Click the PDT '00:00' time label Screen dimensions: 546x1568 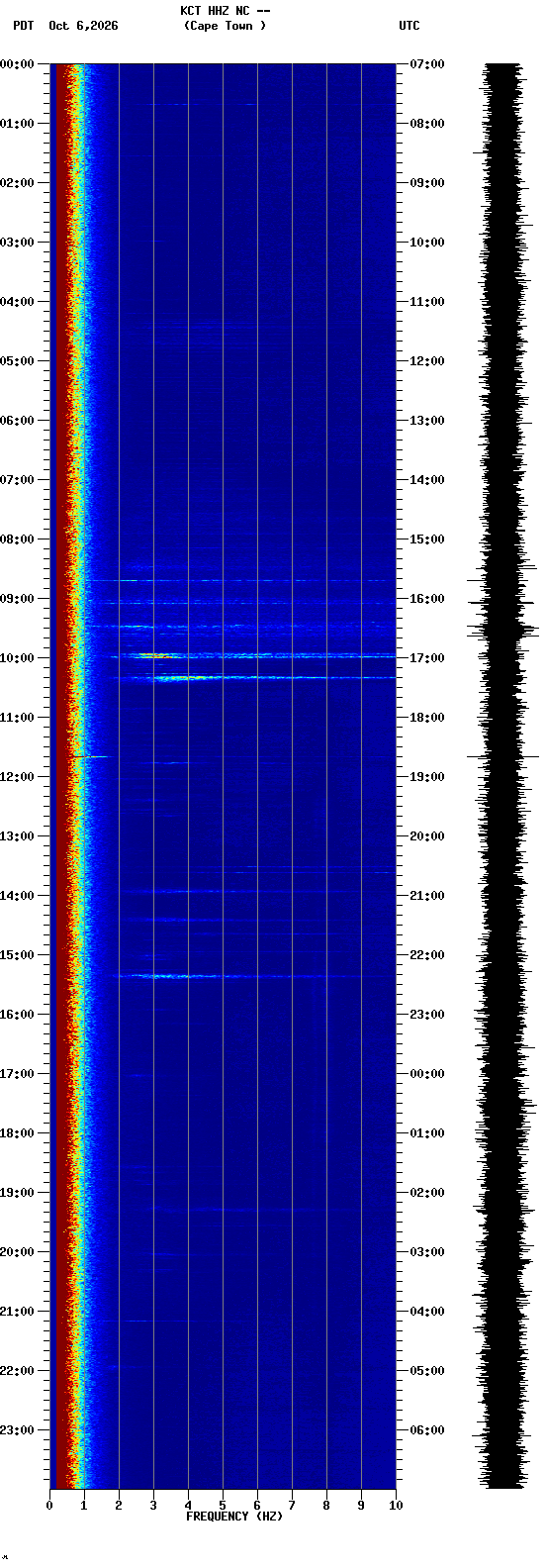18,64
